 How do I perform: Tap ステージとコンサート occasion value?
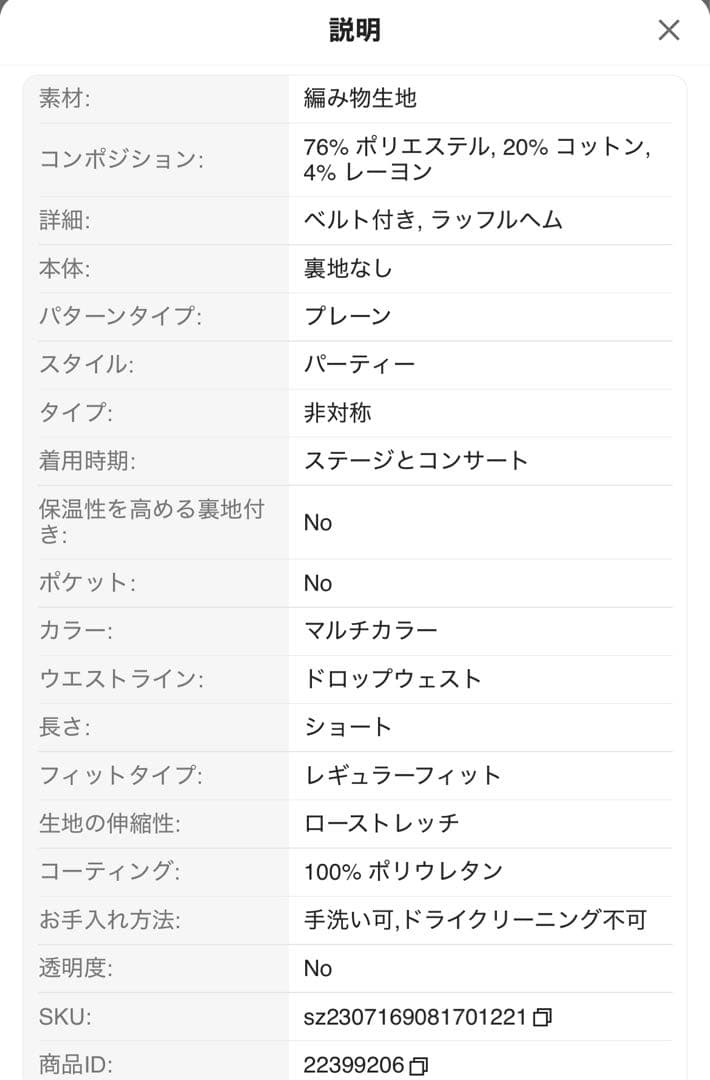[416, 461]
